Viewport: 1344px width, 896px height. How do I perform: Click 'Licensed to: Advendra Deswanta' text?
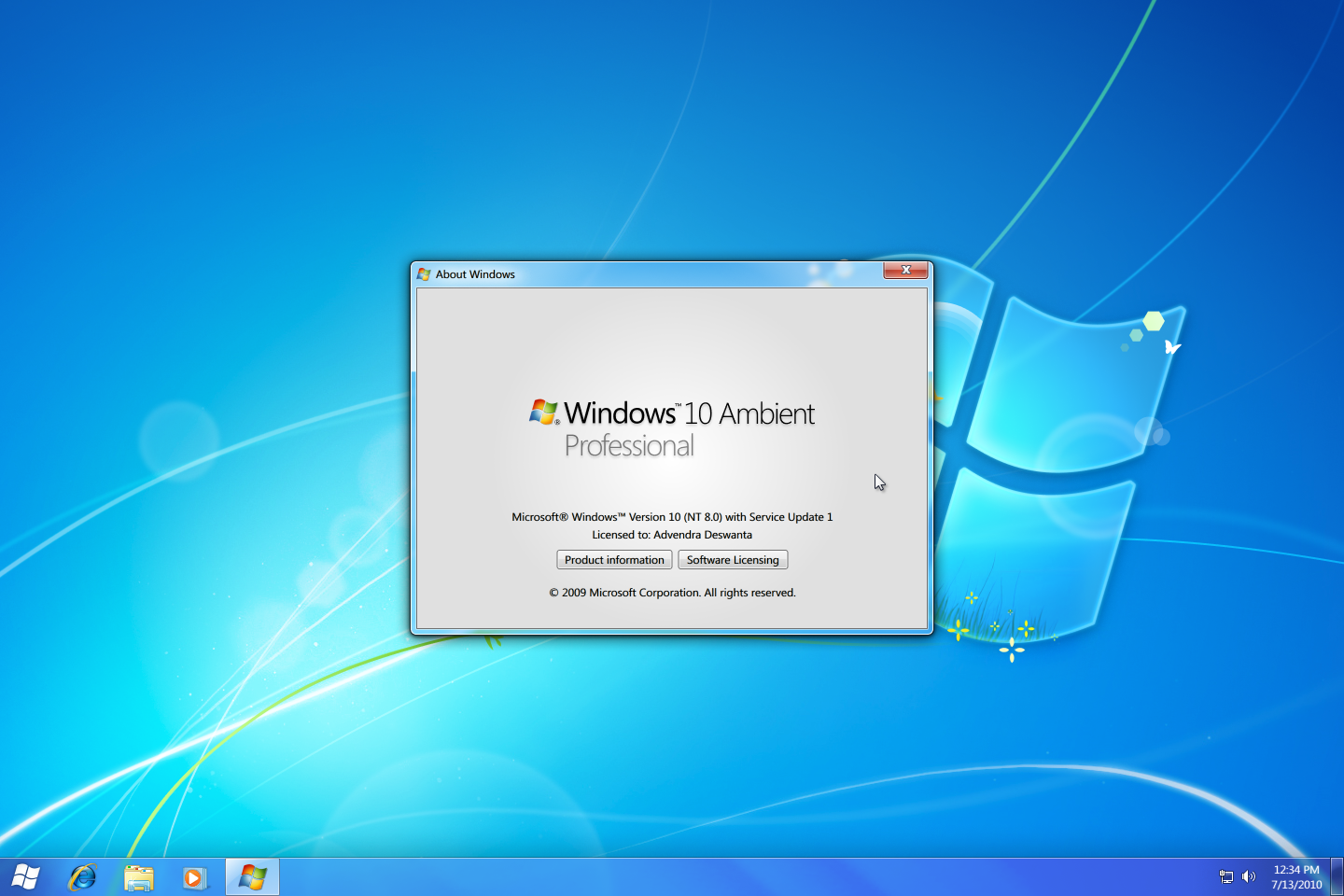672,535
